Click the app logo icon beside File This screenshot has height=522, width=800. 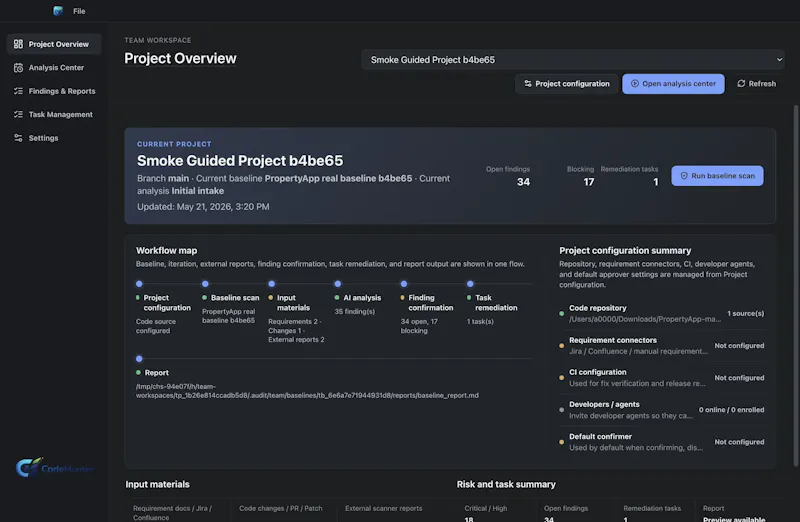pos(58,11)
